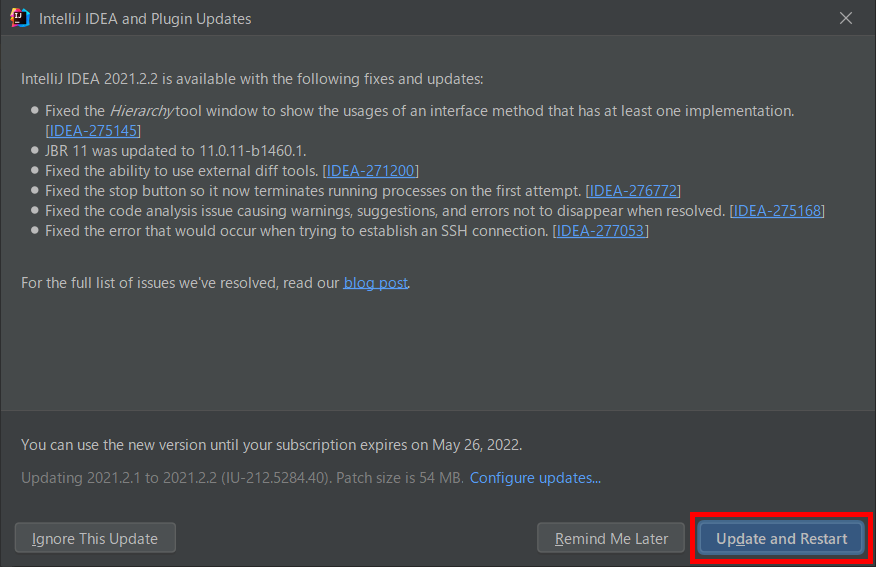The width and height of the screenshot is (876, 567).
Task: Click the Ignore This Update button
Action: coord(95,539)
